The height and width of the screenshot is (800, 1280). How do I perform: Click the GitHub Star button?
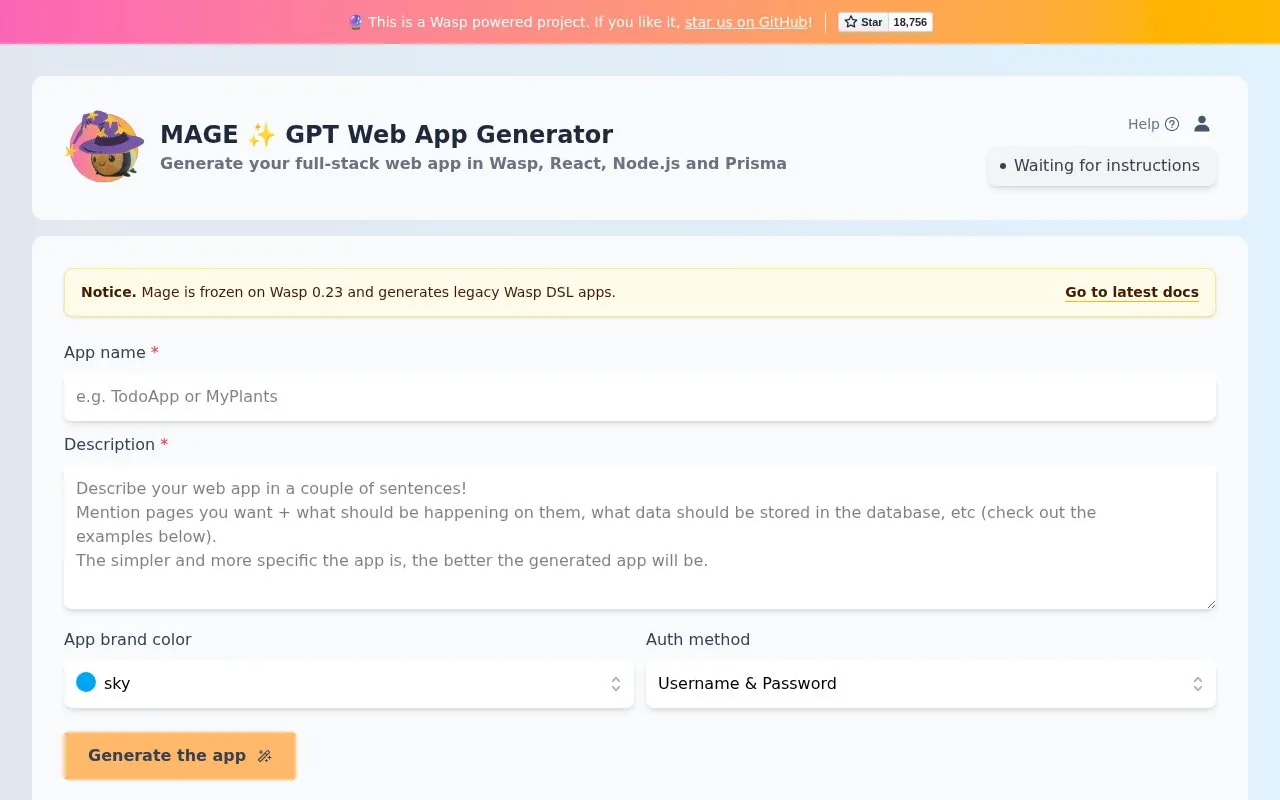coord(863,22)
